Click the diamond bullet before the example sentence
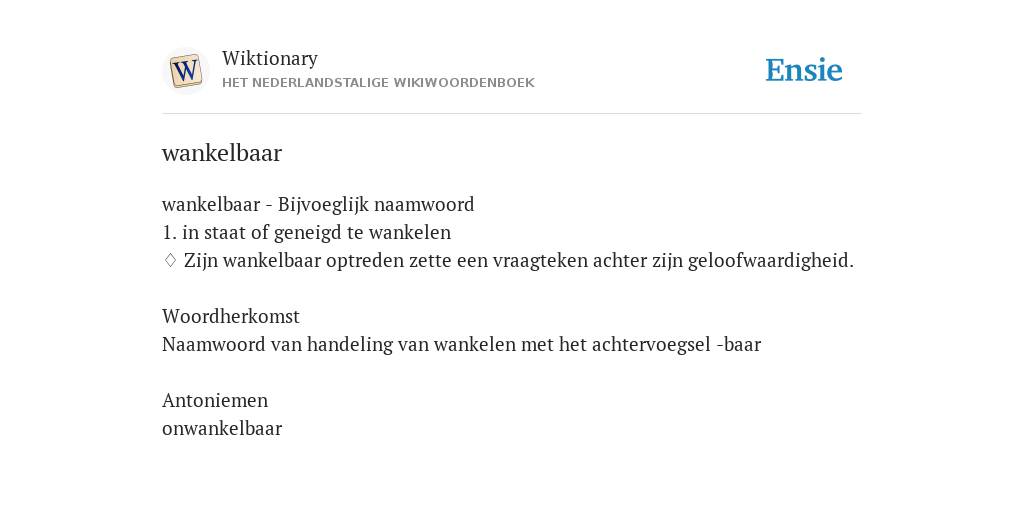 [170, 260]
